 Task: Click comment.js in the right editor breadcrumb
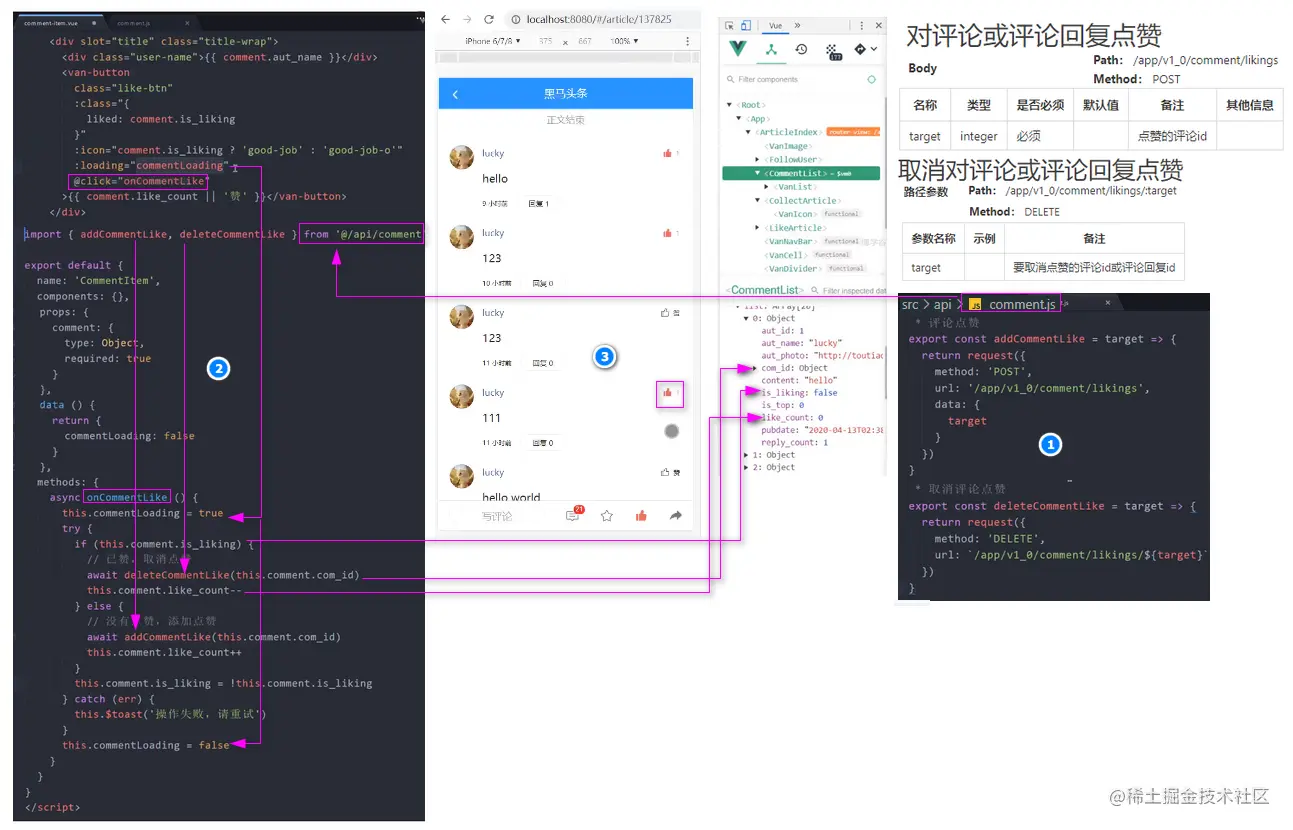click(x=1022, y=304)
